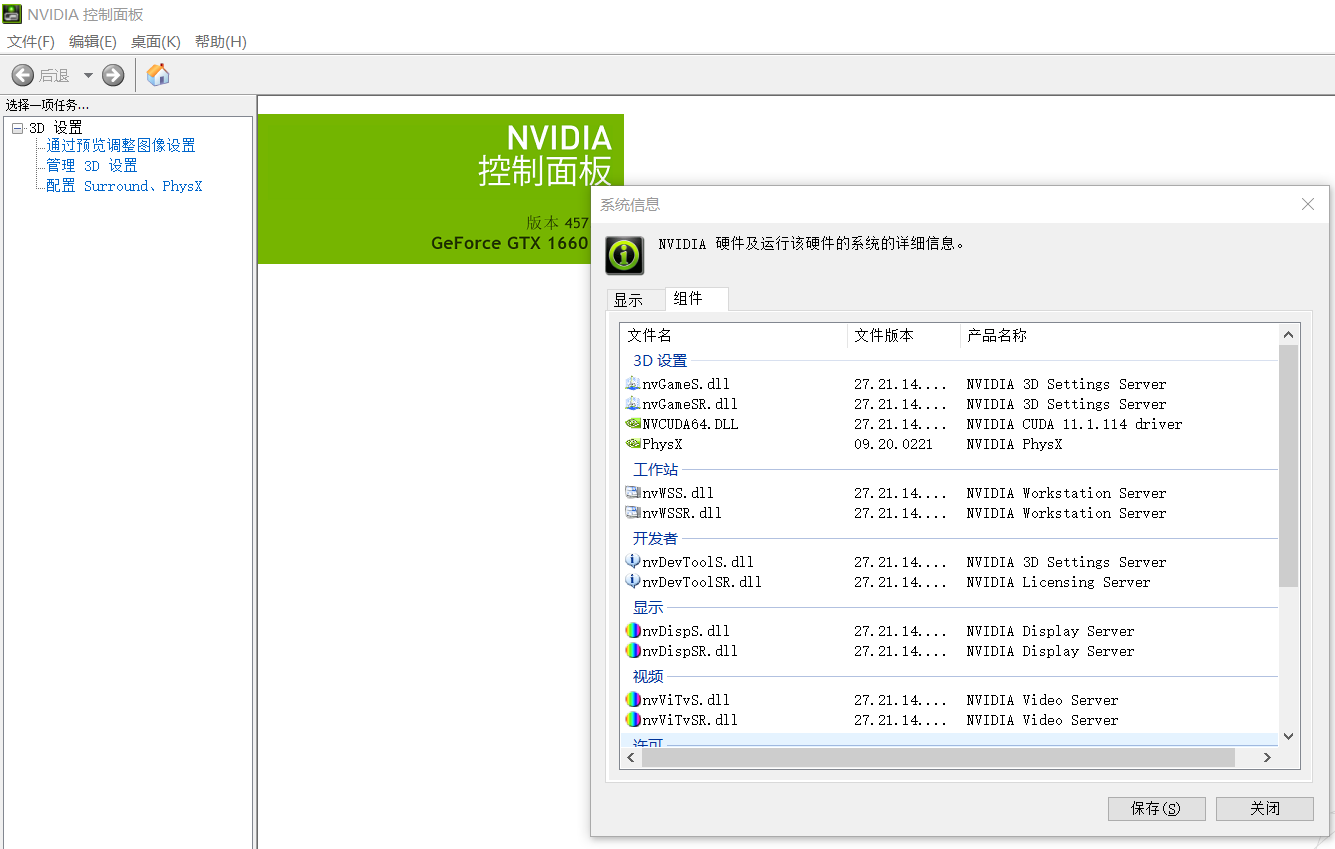Select the nvViTvSR.dll file icon
This screenshot has height=849, width=1335.
tap(633, 720)
